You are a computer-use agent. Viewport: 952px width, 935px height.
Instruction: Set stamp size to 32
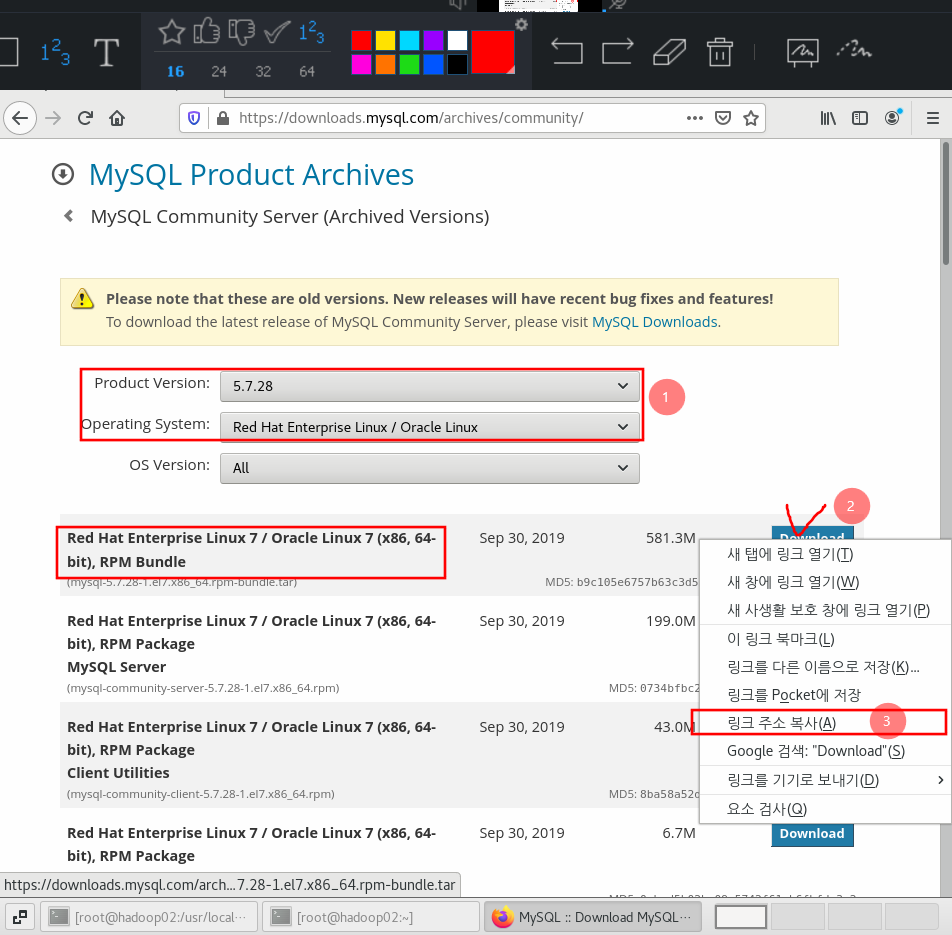[x=263, y=72]
